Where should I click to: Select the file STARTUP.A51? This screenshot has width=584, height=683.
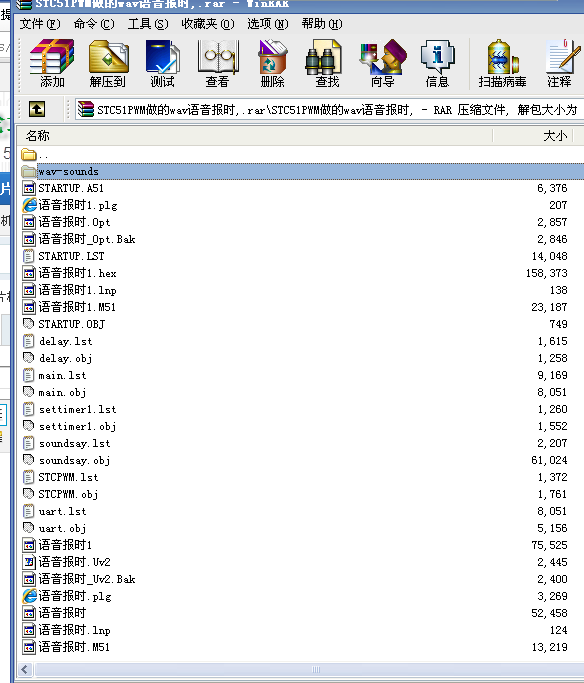[71, 188]
